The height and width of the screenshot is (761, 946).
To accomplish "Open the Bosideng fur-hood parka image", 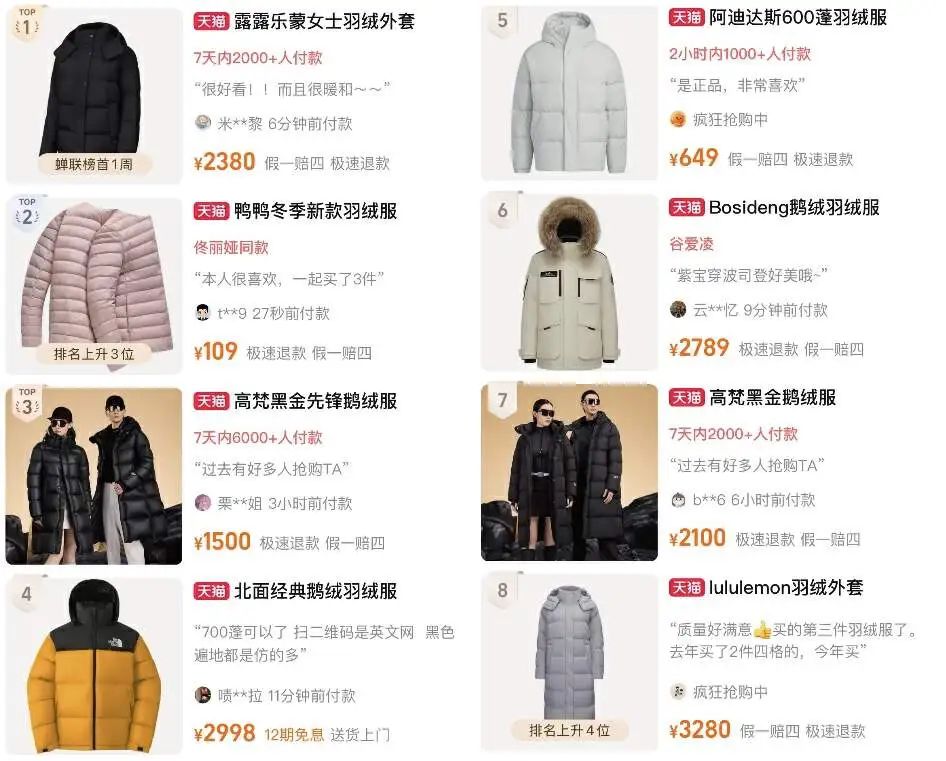I will tap(570, 282).
